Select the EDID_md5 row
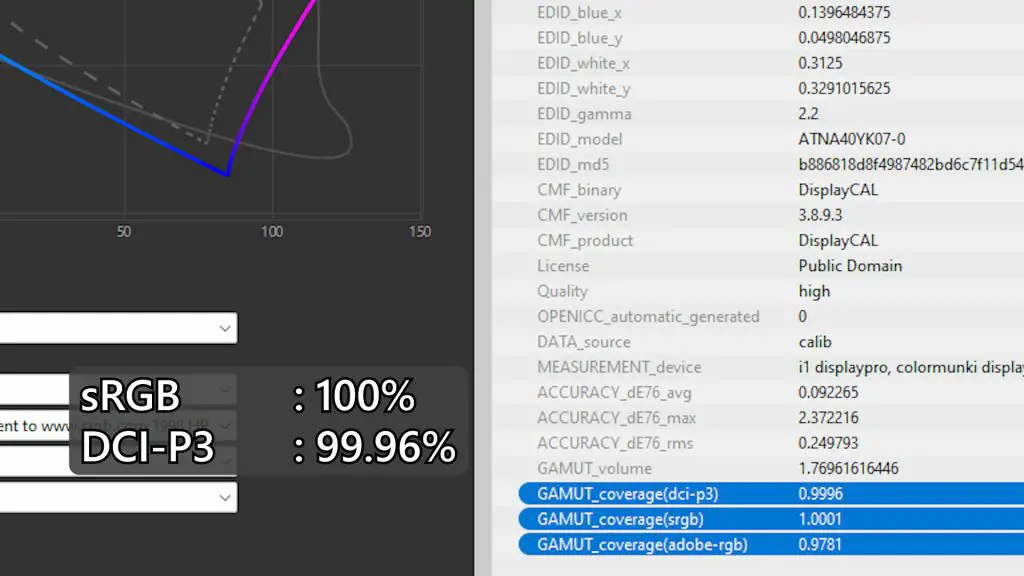Screen dimensions: 1024x576 click(x=758, y=165)
